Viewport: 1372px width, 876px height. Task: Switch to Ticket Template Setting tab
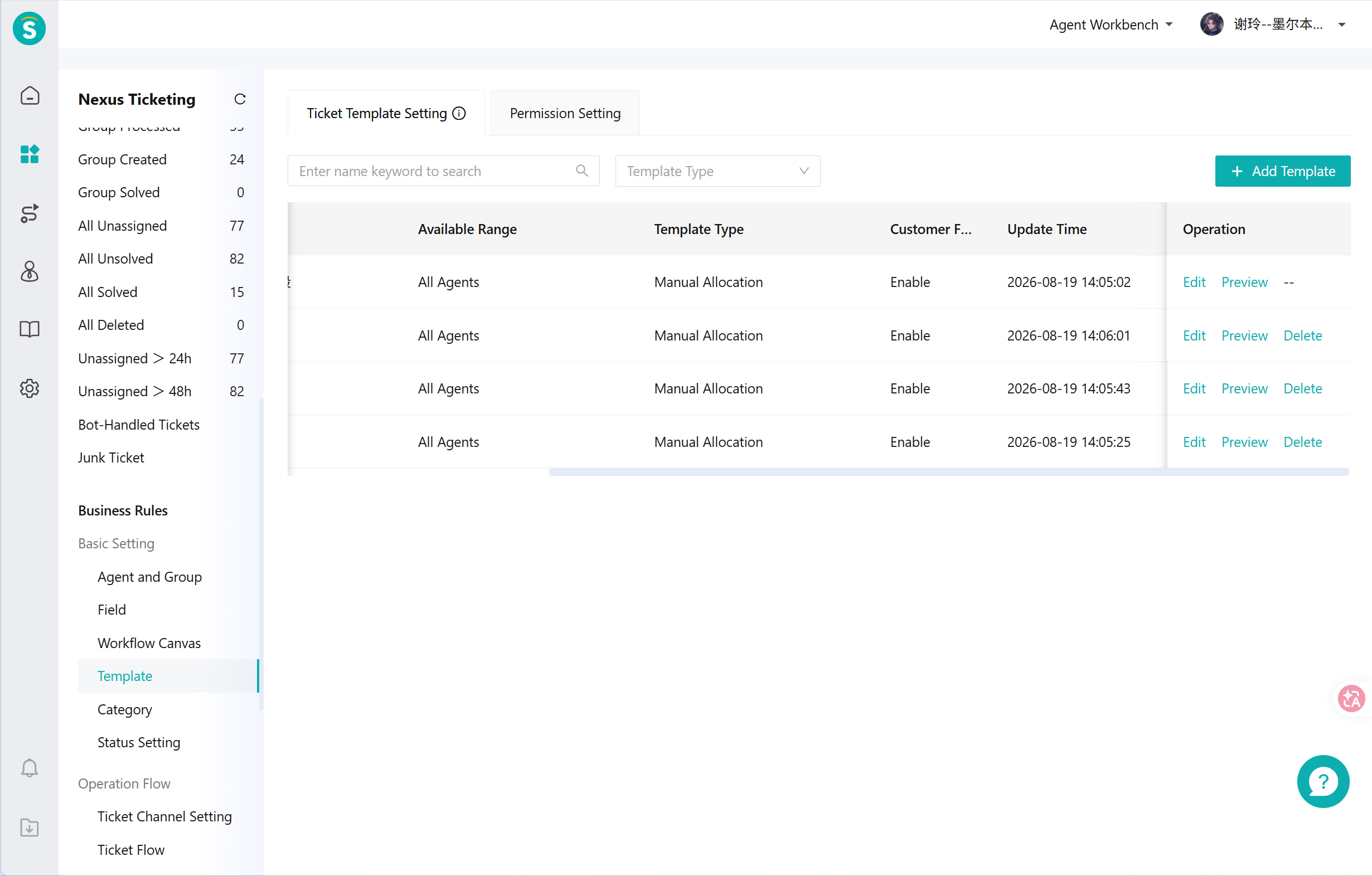(x=386, y=113)
